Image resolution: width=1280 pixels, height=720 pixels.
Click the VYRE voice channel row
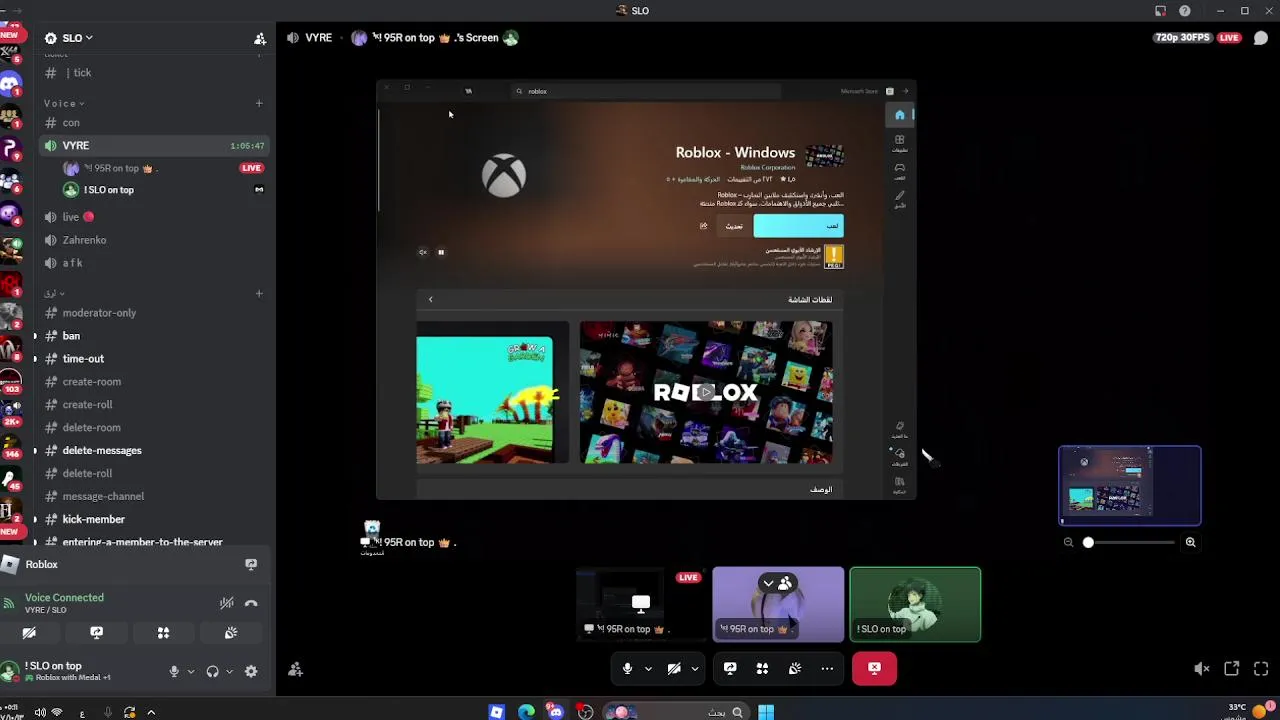coord(154,146)
